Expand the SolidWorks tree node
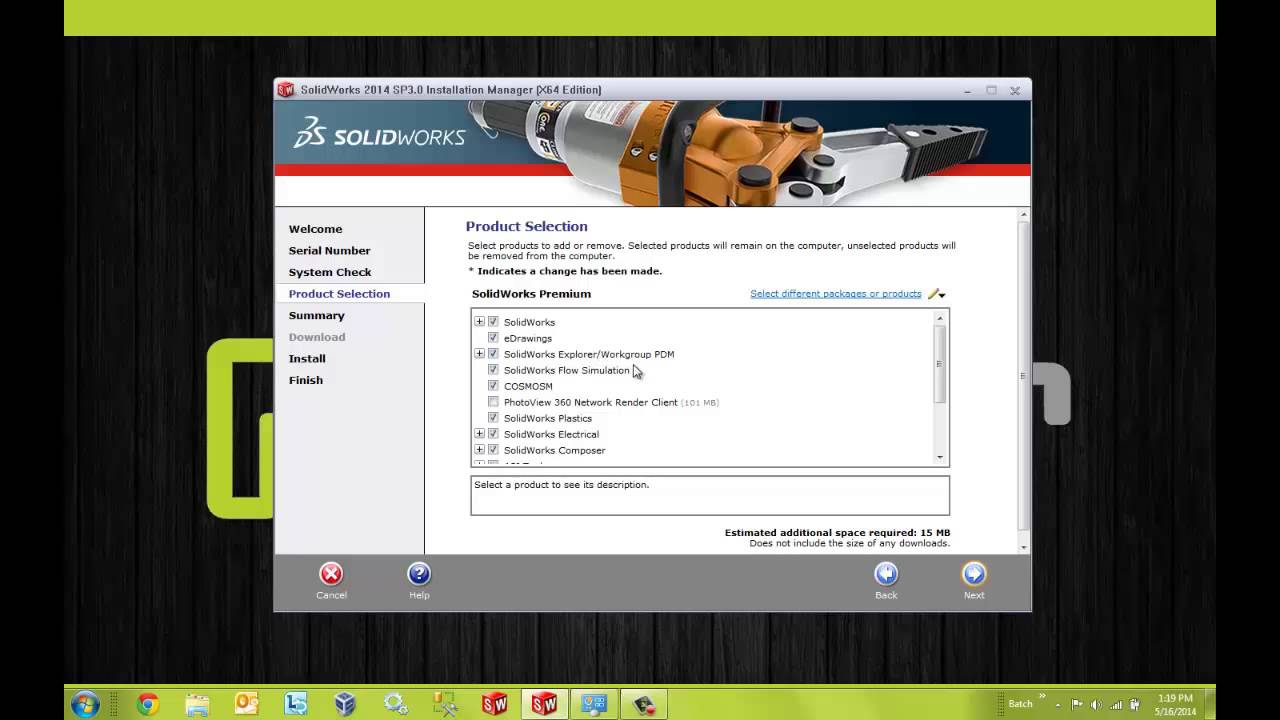The image size is (1280, 720). tap(479, 322)
